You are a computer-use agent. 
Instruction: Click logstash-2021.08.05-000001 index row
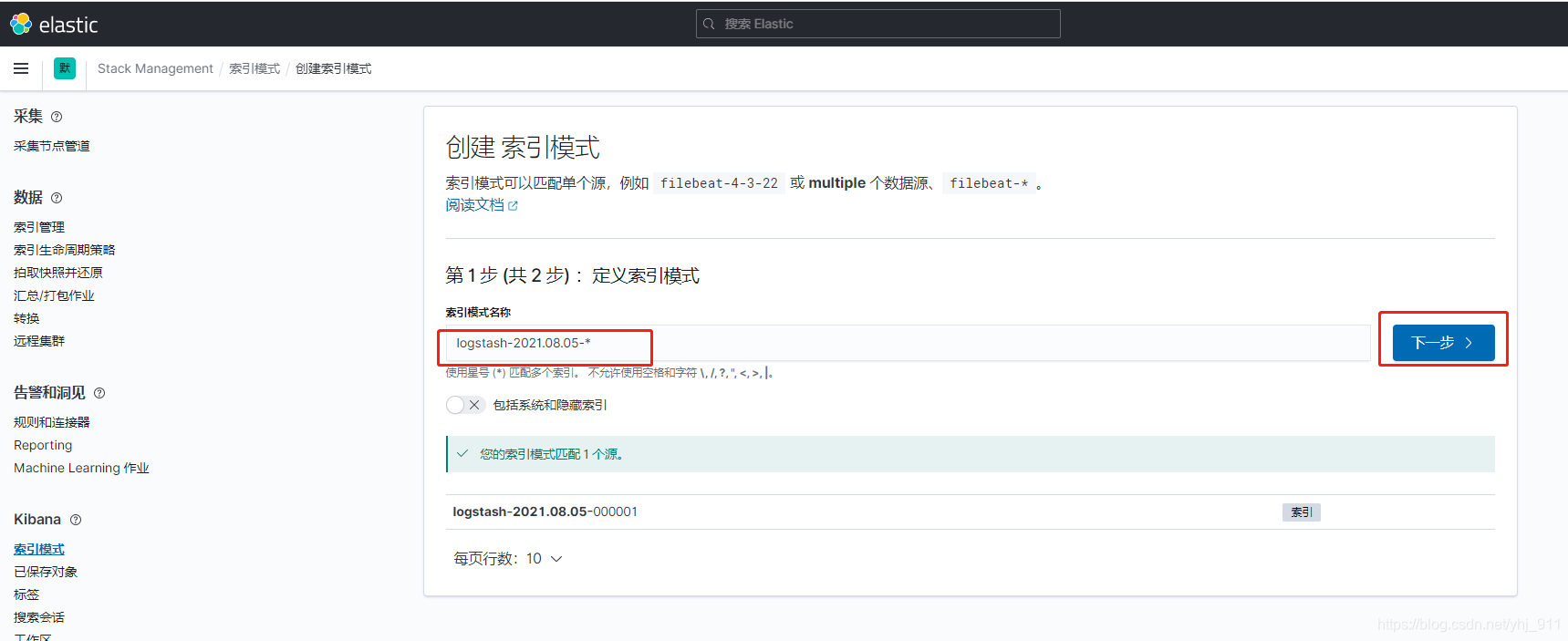[970, 512]
